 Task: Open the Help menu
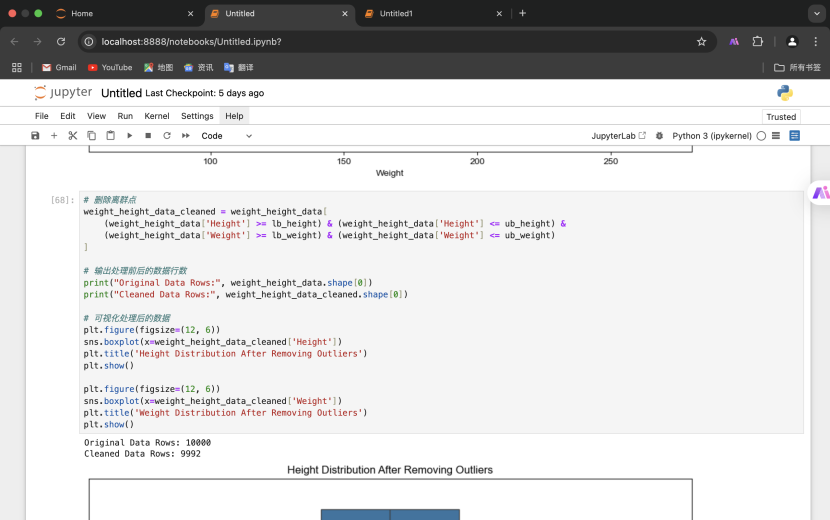coord(234,116)
